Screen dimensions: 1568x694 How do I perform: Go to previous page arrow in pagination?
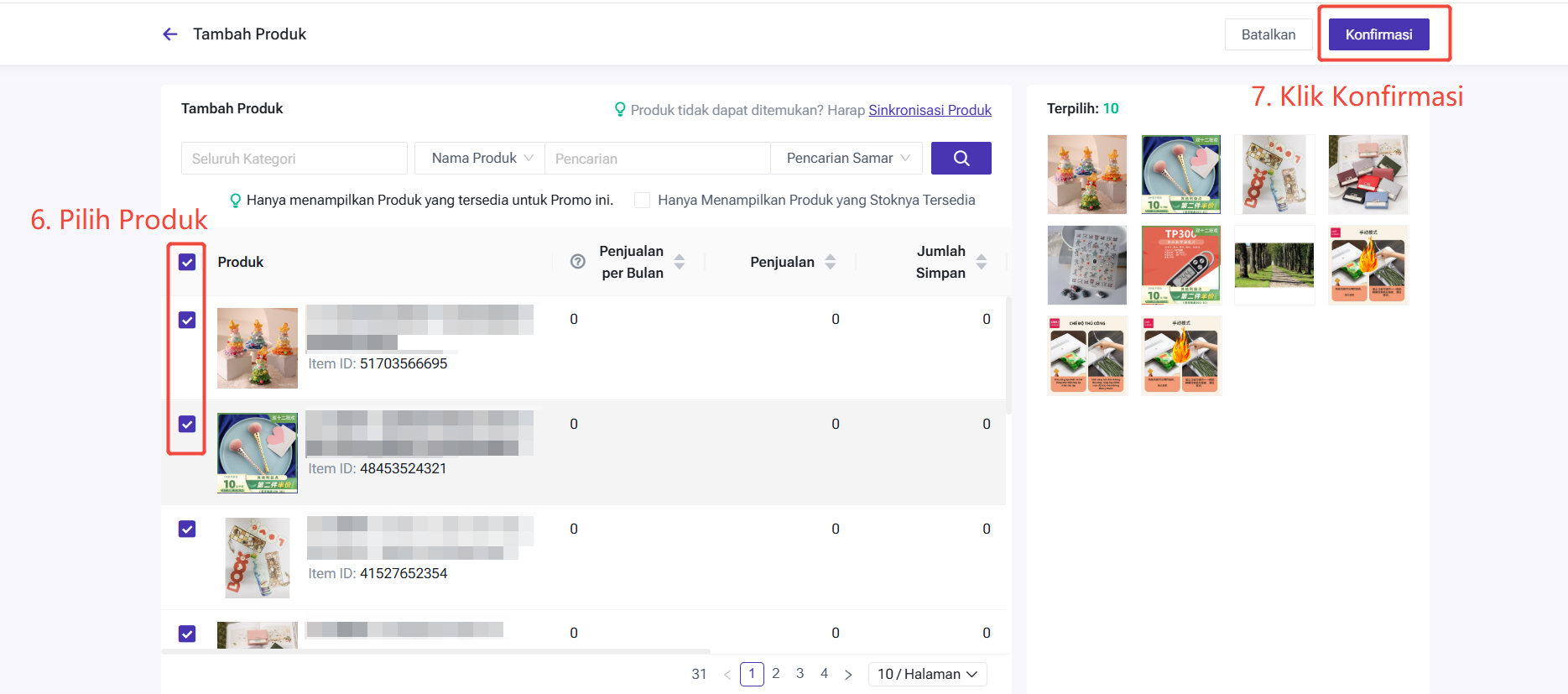coord(727,675)
